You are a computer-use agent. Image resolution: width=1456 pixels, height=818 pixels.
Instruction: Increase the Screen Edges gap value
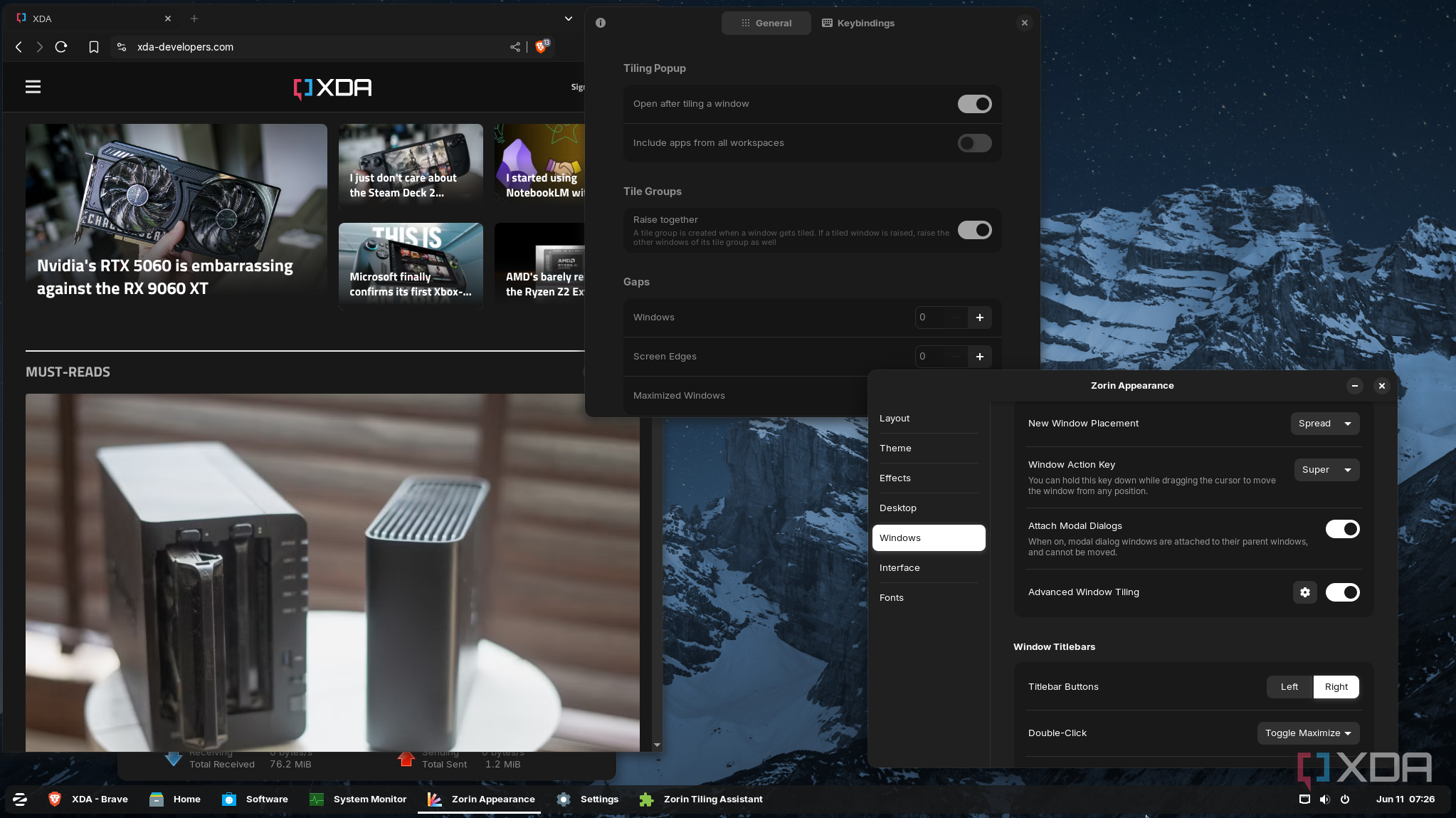pos(980,357)
